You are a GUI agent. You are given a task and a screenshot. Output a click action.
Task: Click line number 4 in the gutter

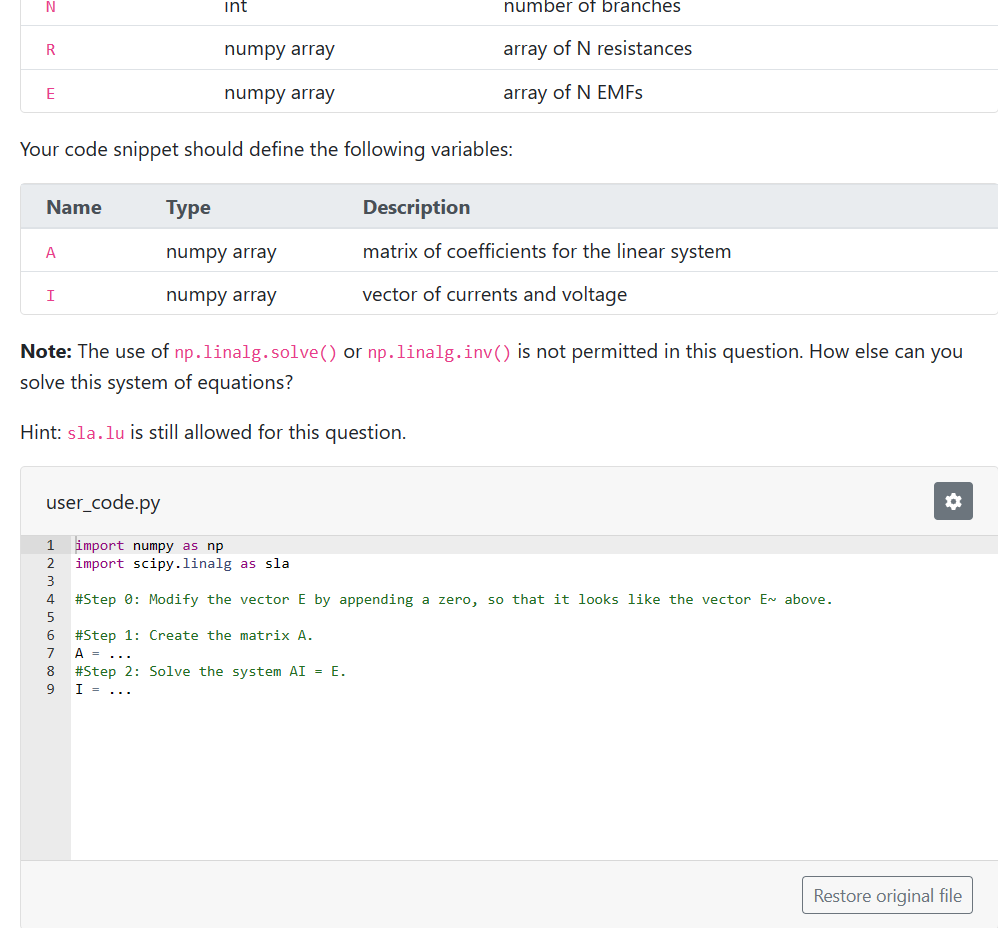tap(49, 599)
